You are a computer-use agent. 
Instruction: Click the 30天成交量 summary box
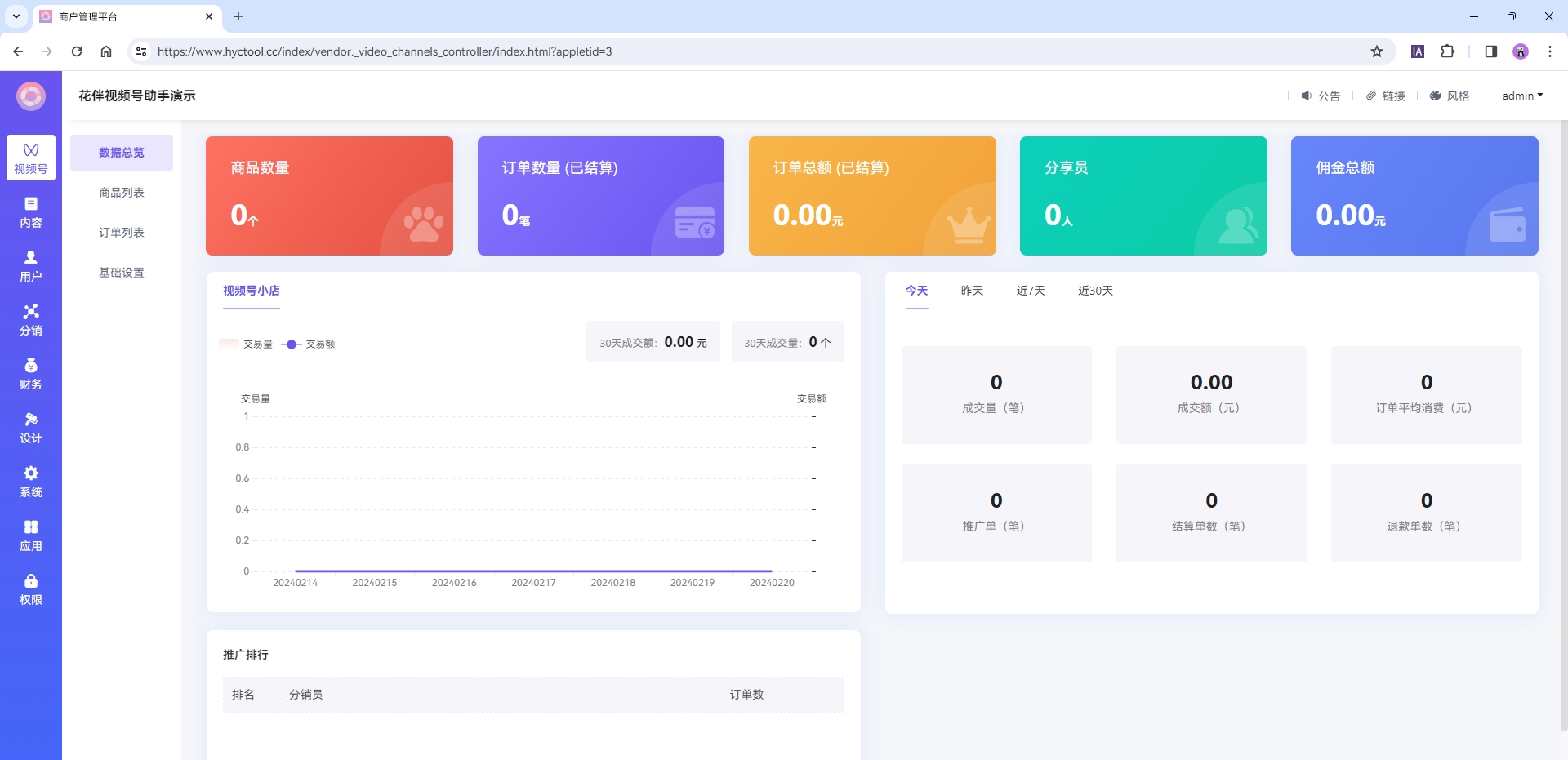[788, 342]
